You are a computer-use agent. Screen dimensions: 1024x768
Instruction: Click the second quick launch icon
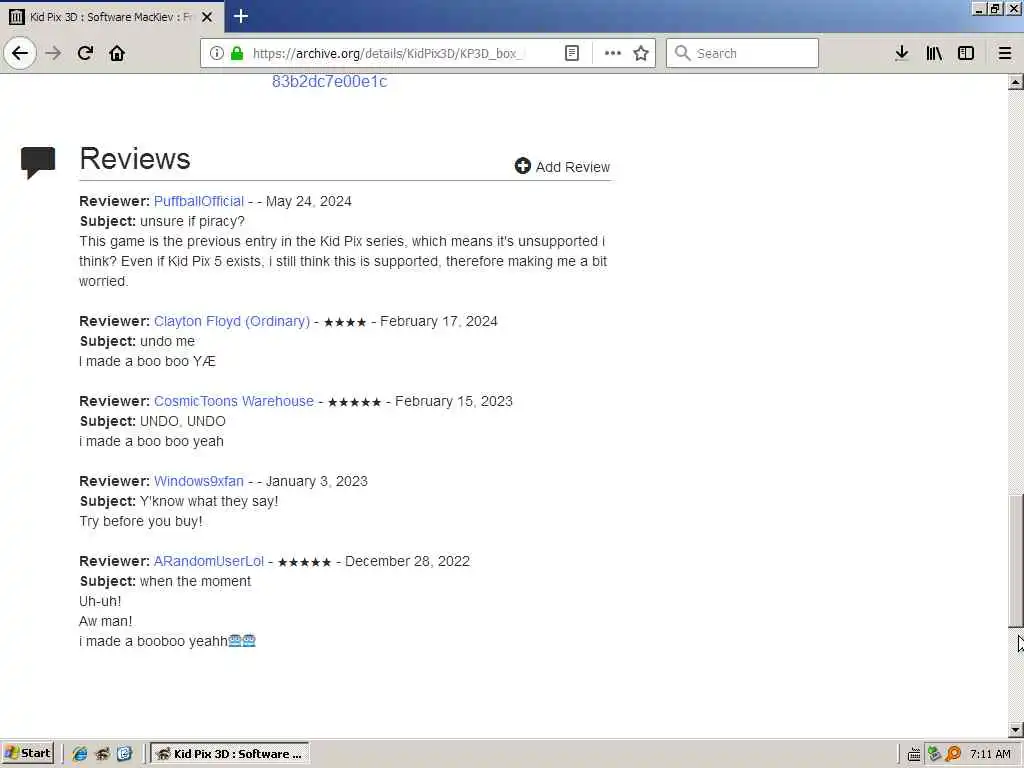pos(102,754)
